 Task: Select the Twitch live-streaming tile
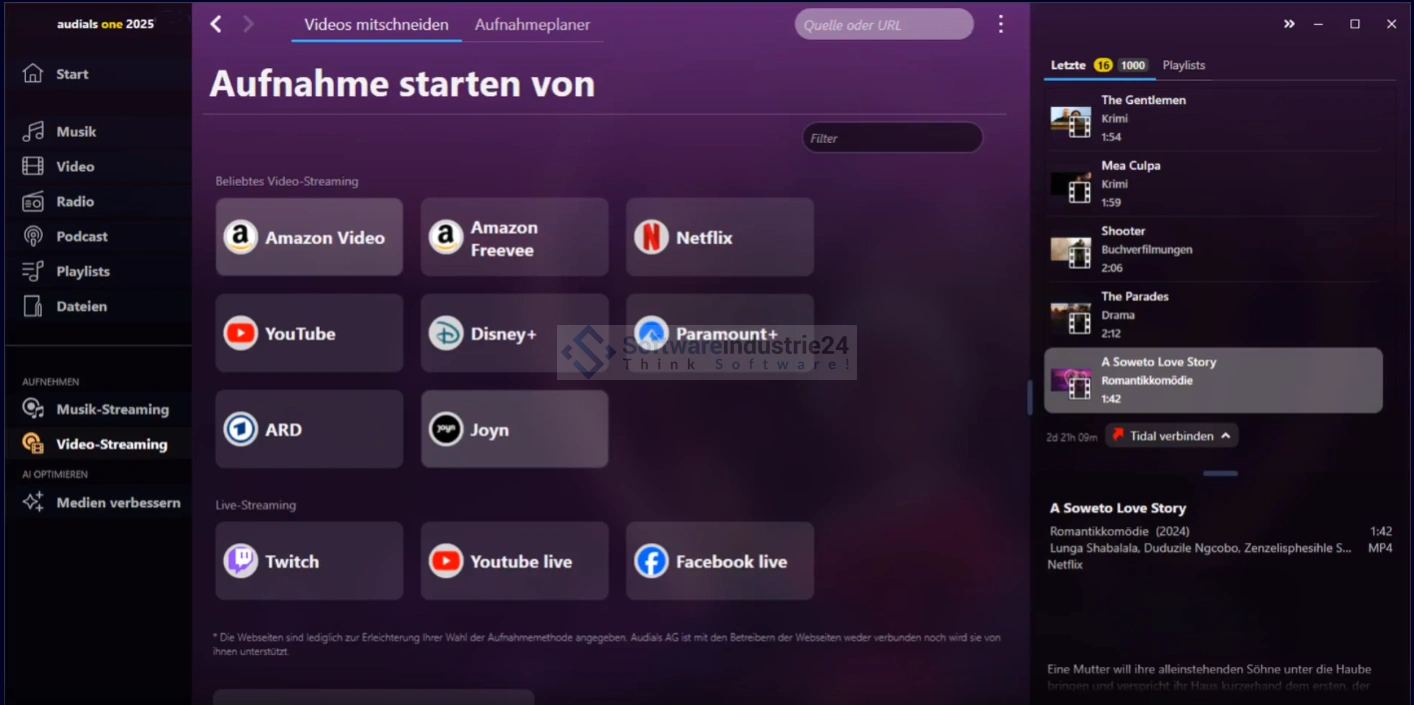coord(309,561)
